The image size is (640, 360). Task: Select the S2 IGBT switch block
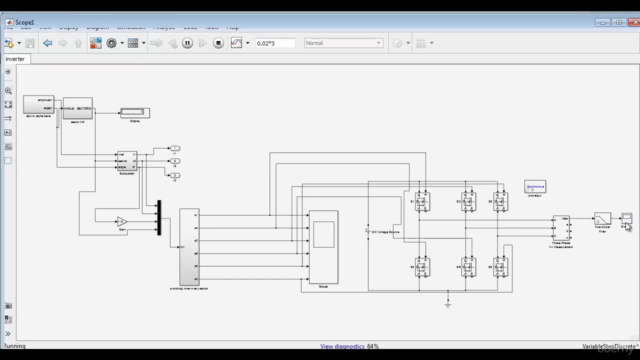coord(500,267)
